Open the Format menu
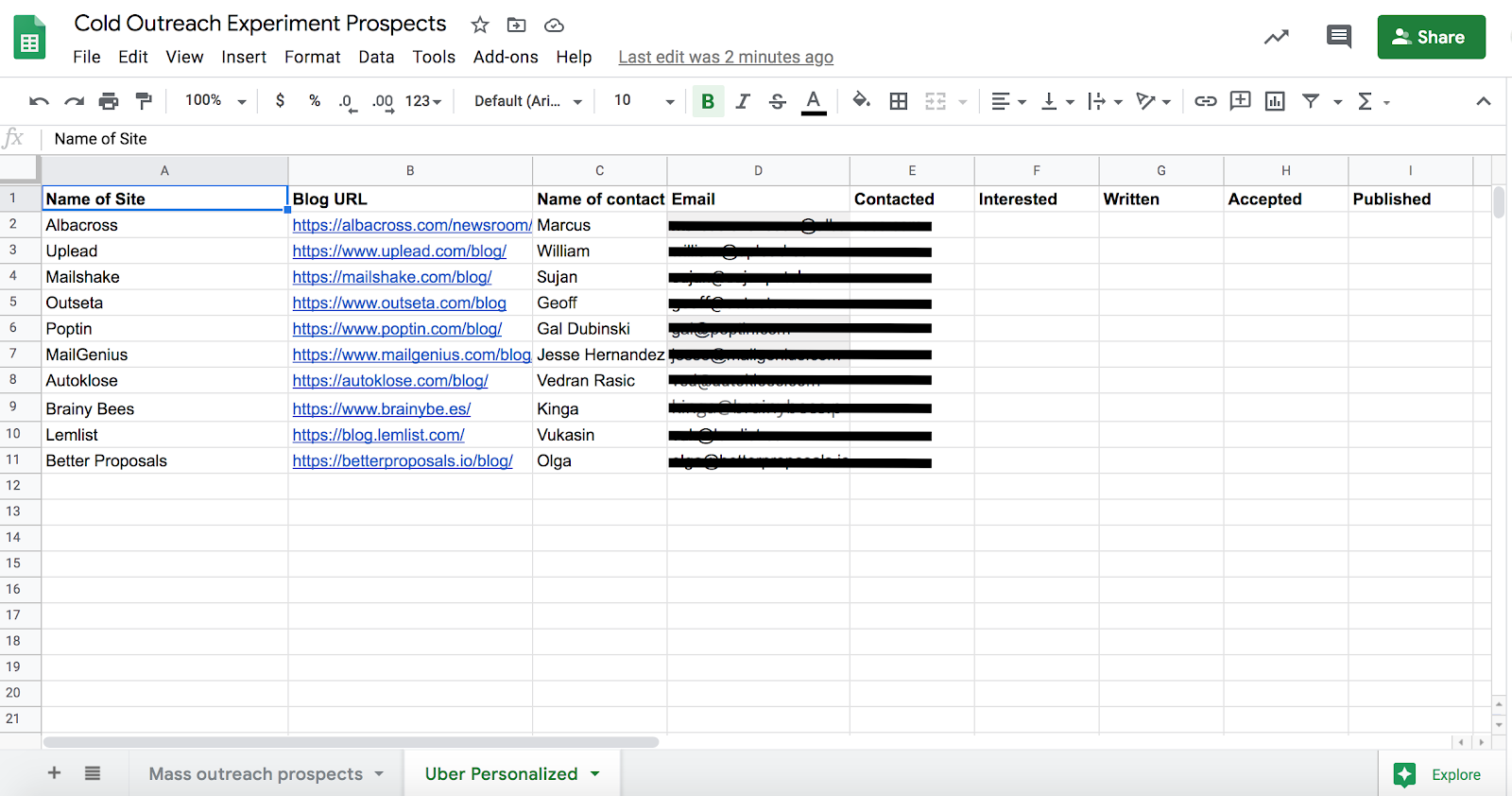The width and height of the screenshot is (1512, 796). coord(313,57)
